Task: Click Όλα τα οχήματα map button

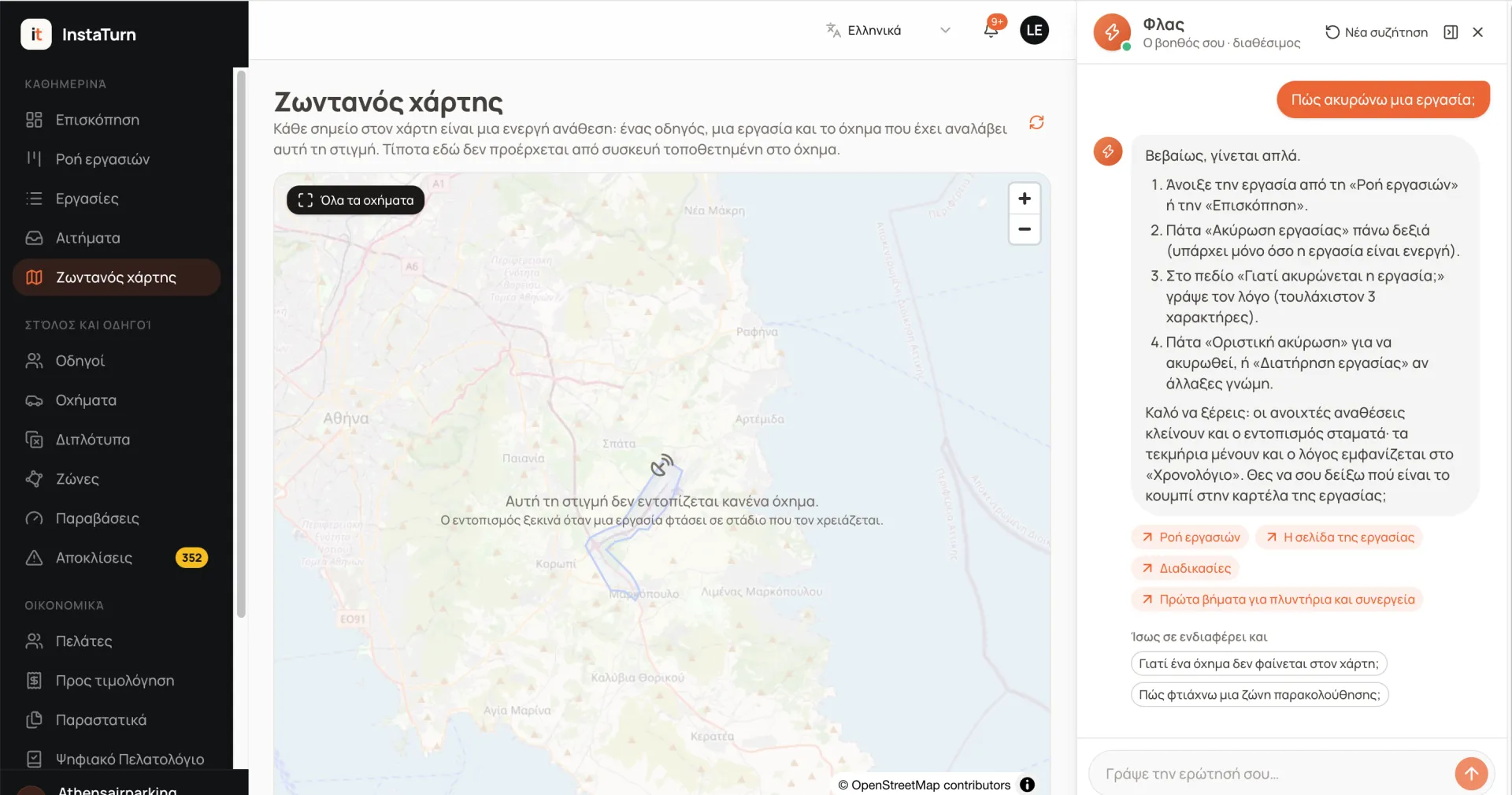Action: 356,200
